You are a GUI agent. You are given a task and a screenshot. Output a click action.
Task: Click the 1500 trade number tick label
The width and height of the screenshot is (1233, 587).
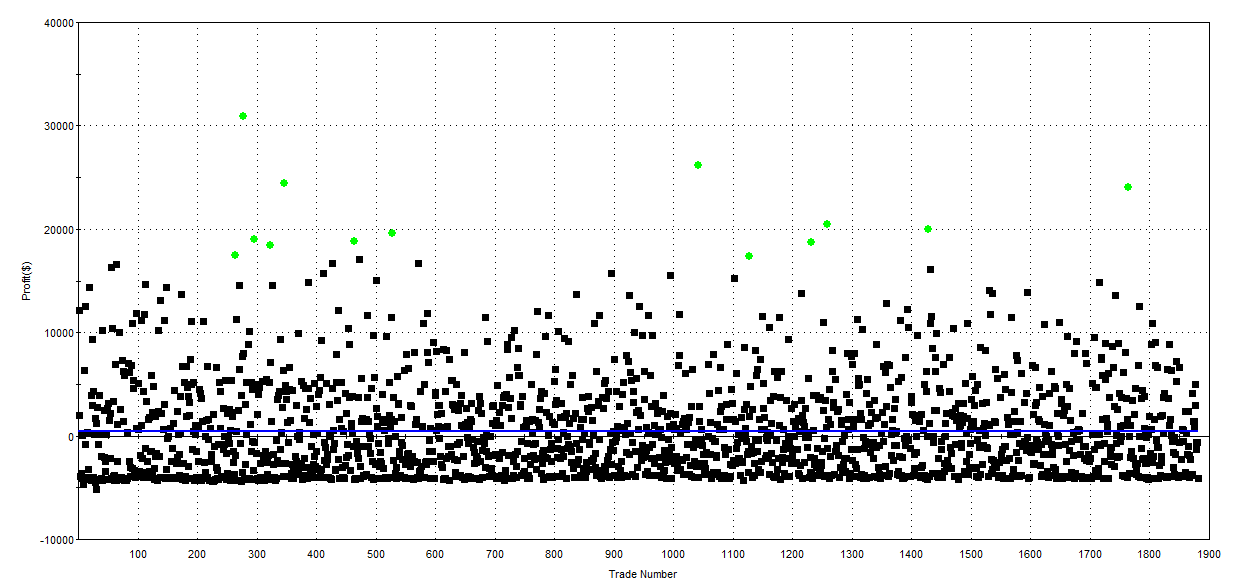(971, 552)
